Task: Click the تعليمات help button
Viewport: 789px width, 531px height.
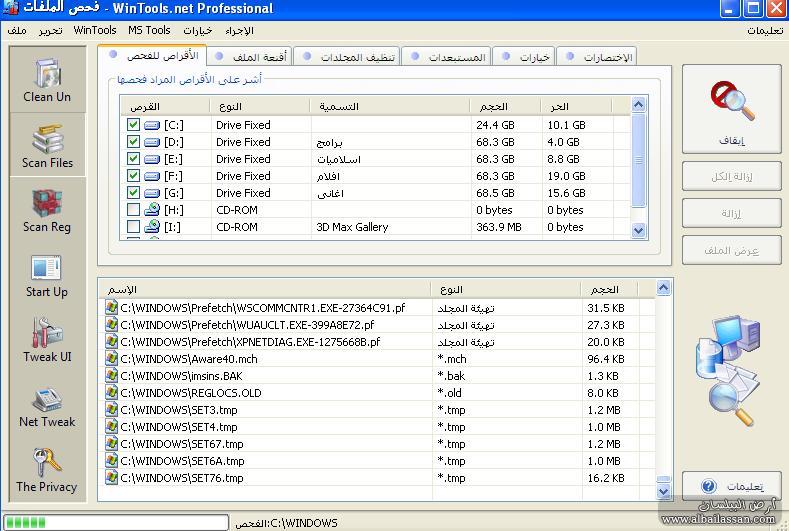Action: point(732,486)
